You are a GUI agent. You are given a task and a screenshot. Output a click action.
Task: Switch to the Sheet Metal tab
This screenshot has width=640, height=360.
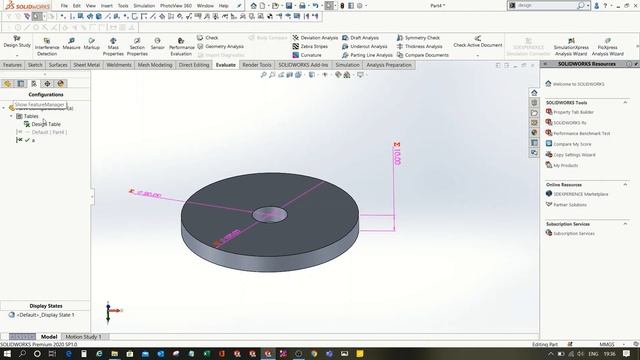click(87, 65)
